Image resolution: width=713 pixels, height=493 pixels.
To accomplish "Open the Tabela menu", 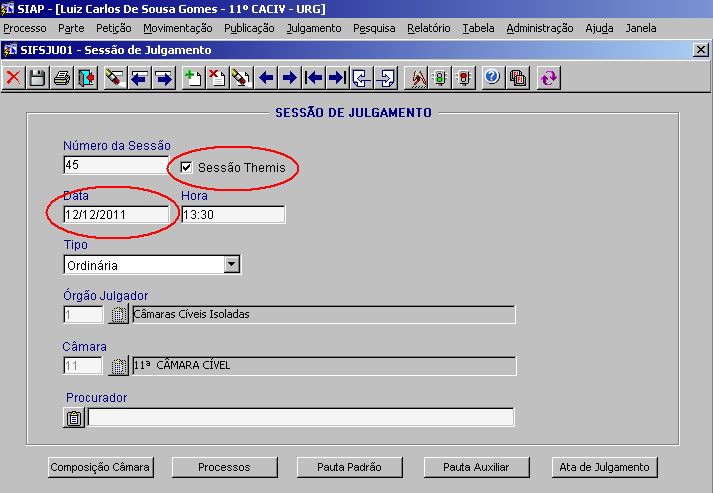I will coord(478,28).
